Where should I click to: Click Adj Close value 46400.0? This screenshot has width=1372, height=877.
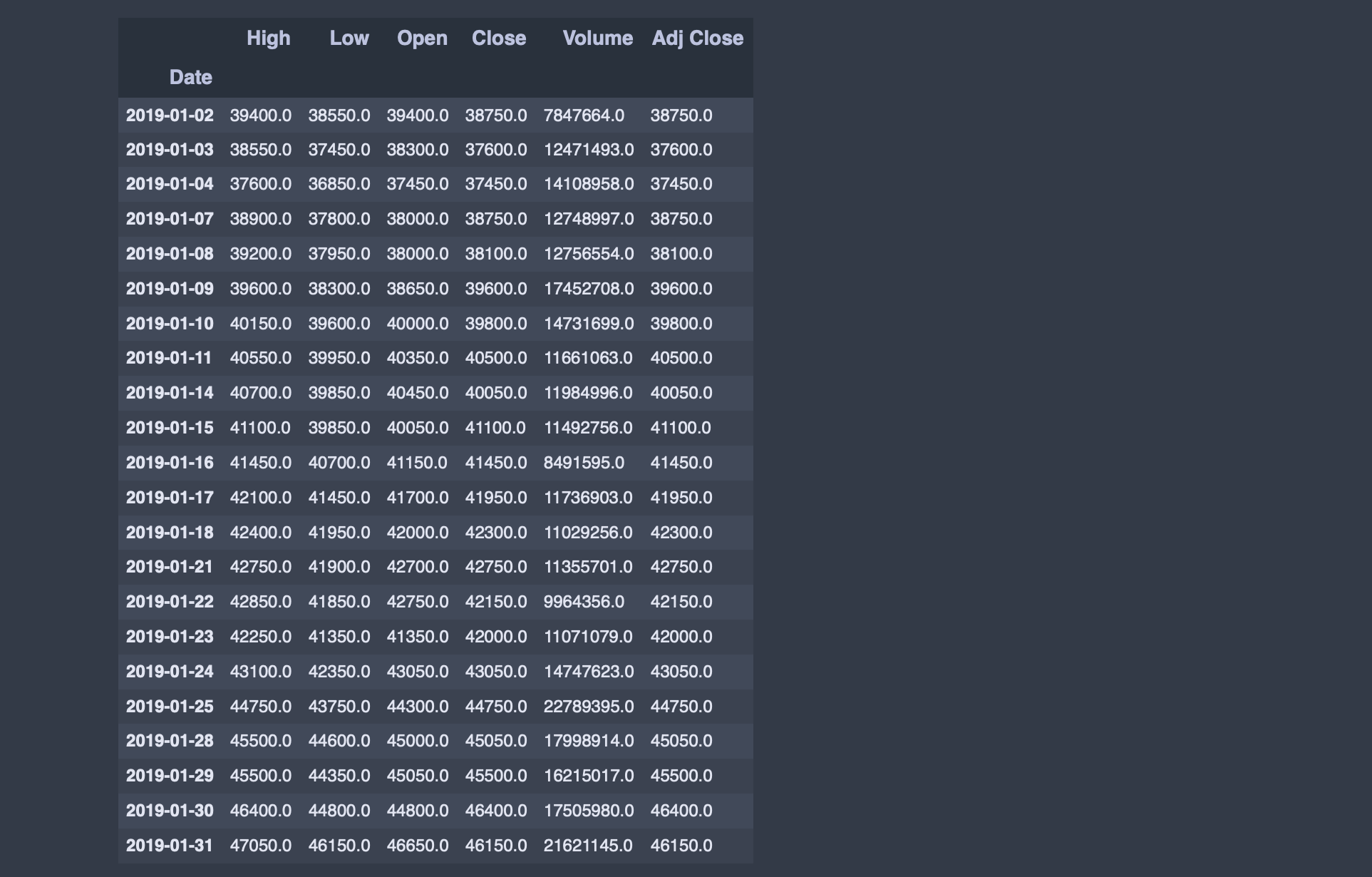point(681,811)
